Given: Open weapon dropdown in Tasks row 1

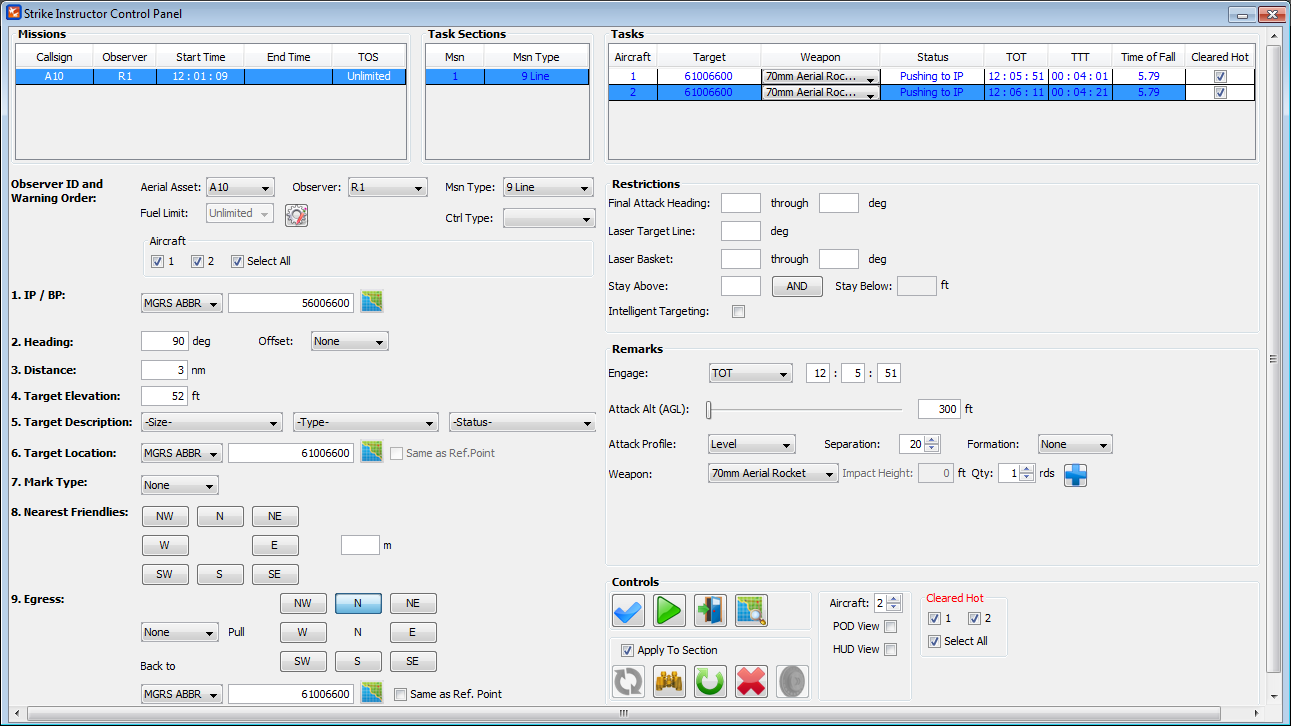Looking at the screenshot, I should click(821, 76).
